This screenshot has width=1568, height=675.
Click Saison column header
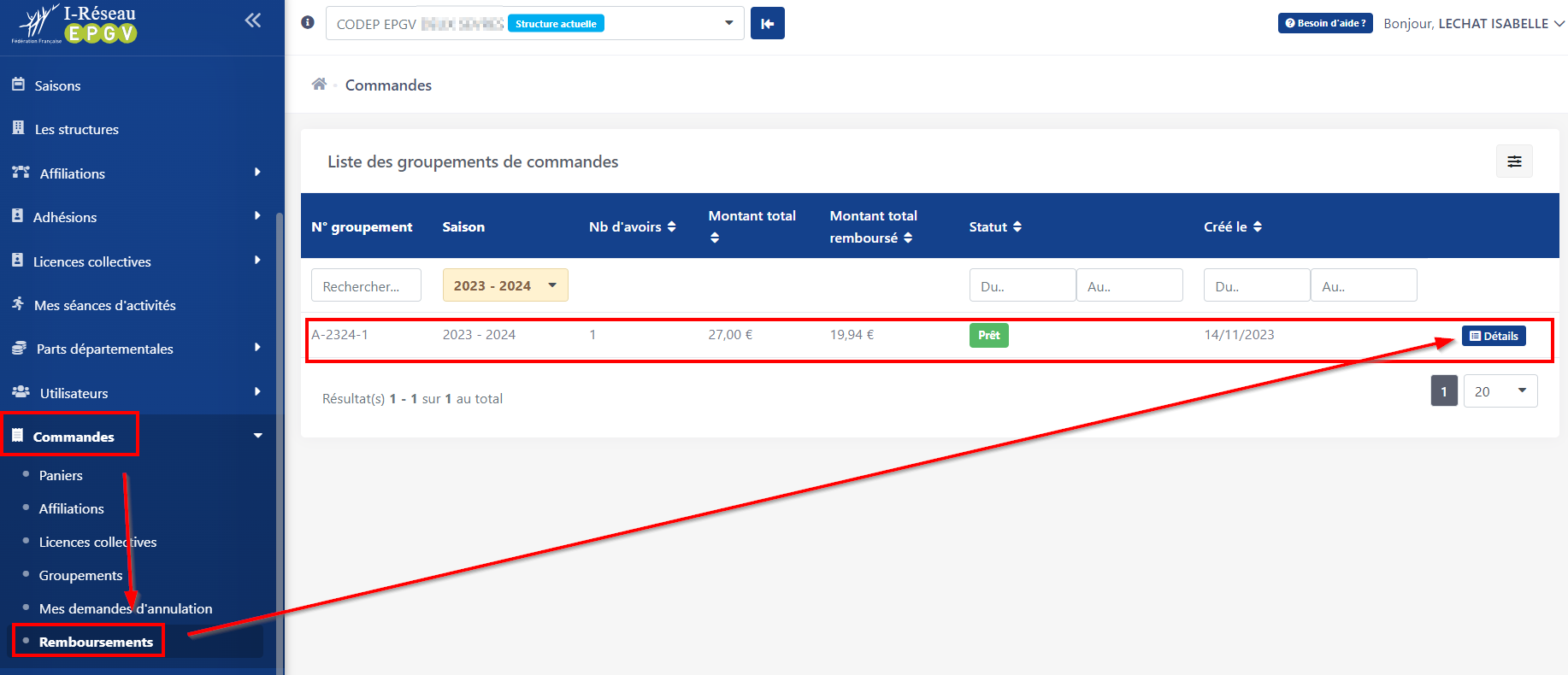pyautogui.click(x=463, y=227)
